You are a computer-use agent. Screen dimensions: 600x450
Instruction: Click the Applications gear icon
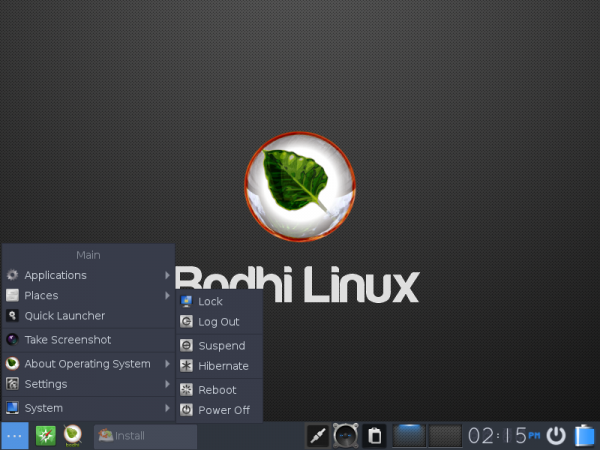click(12, 275)
